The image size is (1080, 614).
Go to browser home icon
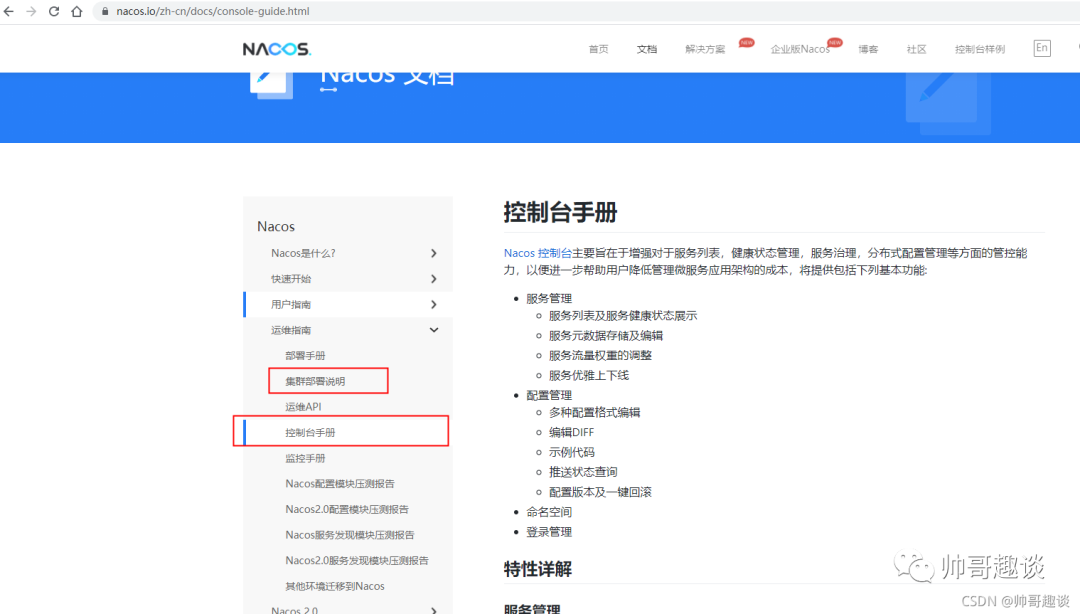(x=76, y=11)
